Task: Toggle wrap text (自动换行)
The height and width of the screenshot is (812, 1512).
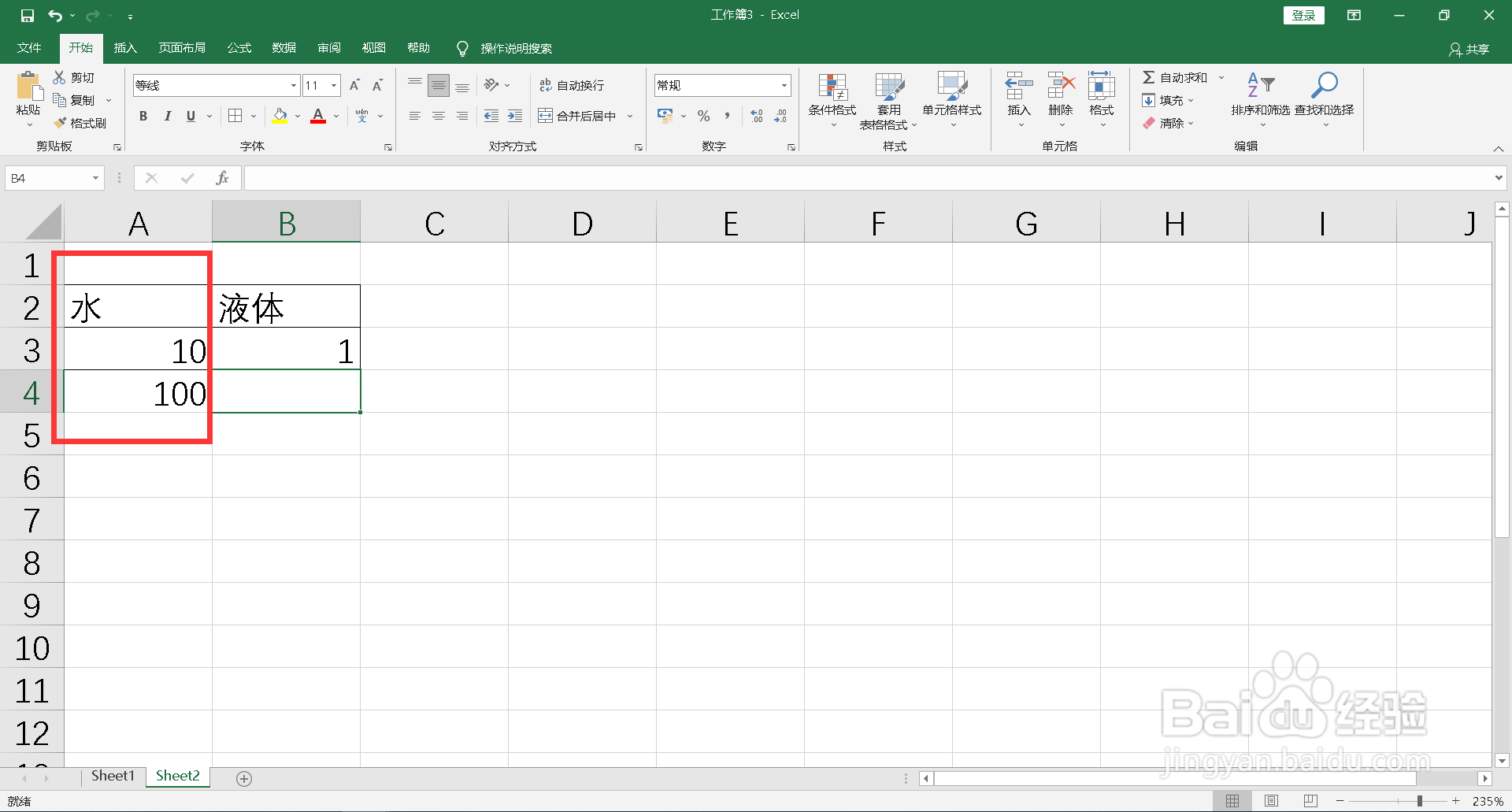Action: (572, 85)
